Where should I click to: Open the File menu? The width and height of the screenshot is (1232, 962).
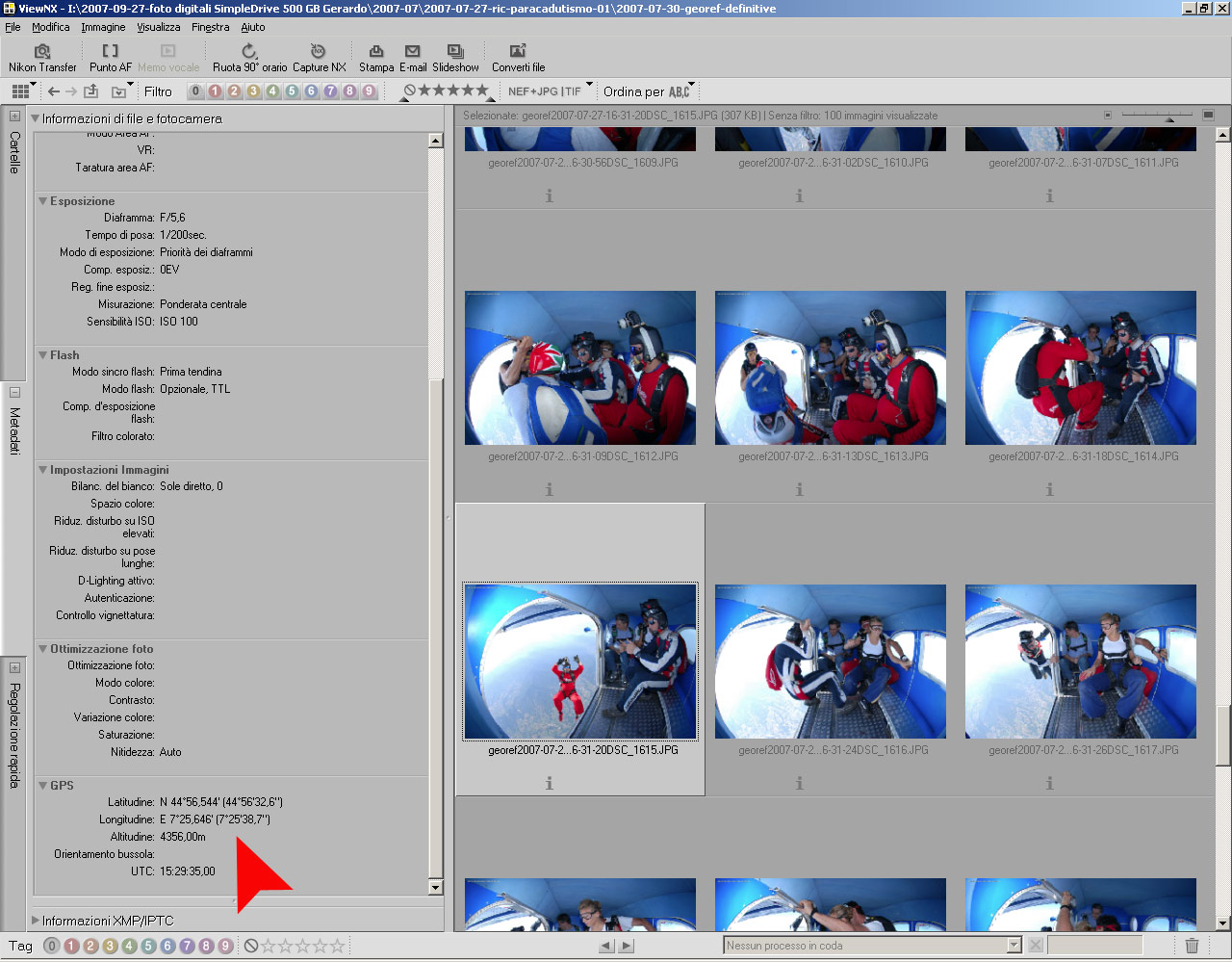click(13, 27)
